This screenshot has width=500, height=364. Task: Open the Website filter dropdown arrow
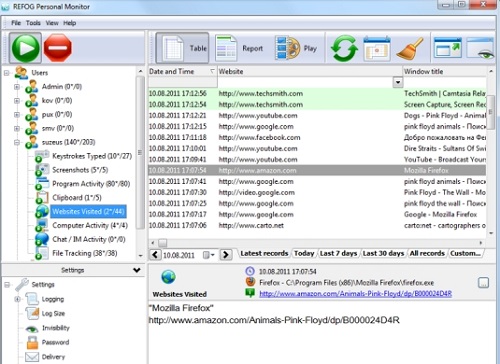[x=398, y=82]
